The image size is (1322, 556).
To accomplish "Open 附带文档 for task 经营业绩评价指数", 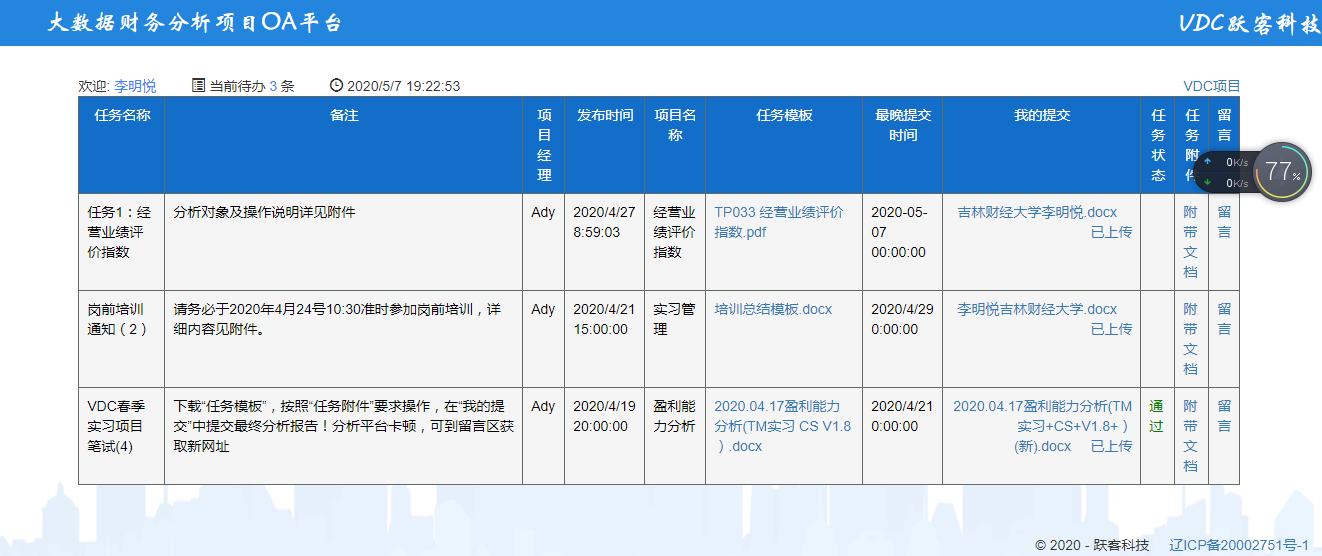I will click(1190, 242).
